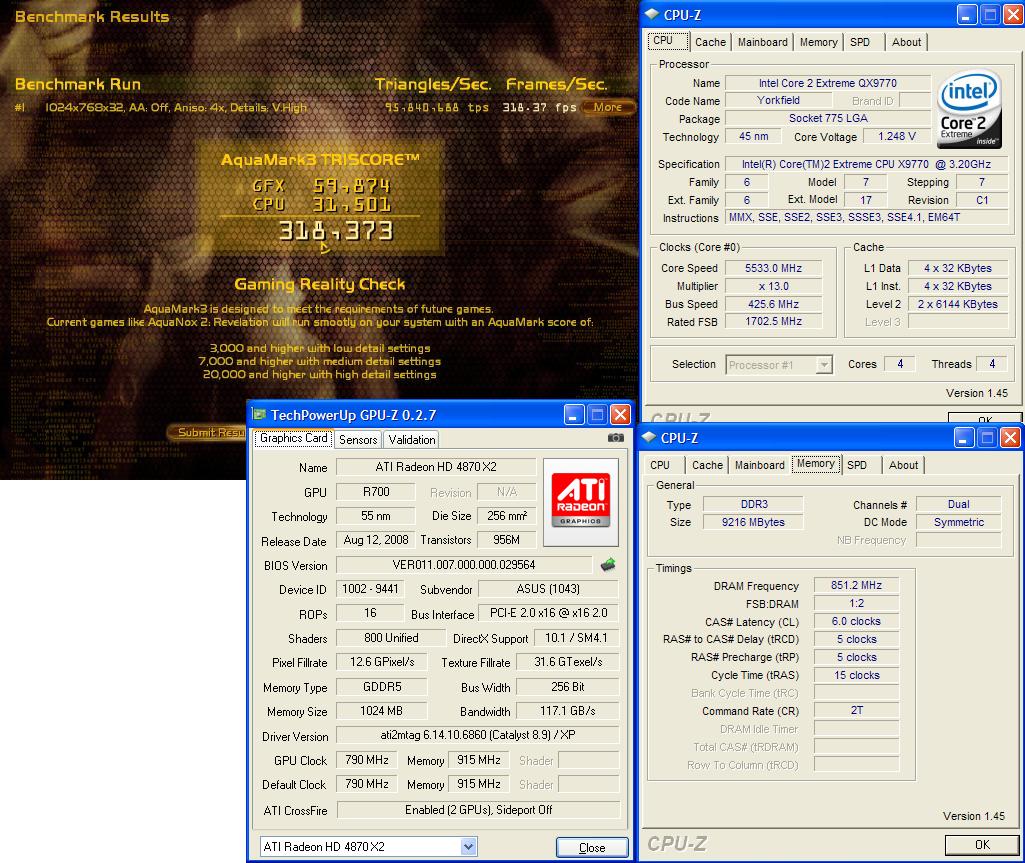Click the Code Name value Yorkfield
This screenshot has width=1025, height=863.
(778, 100)
